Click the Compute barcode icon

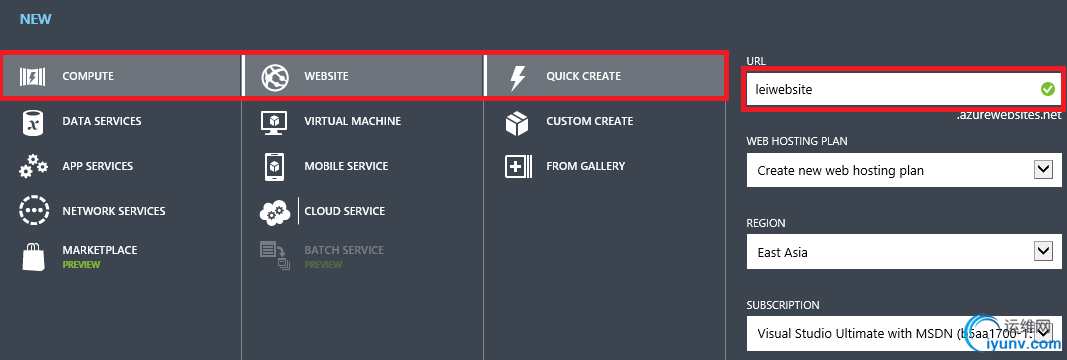pos(32,76)
